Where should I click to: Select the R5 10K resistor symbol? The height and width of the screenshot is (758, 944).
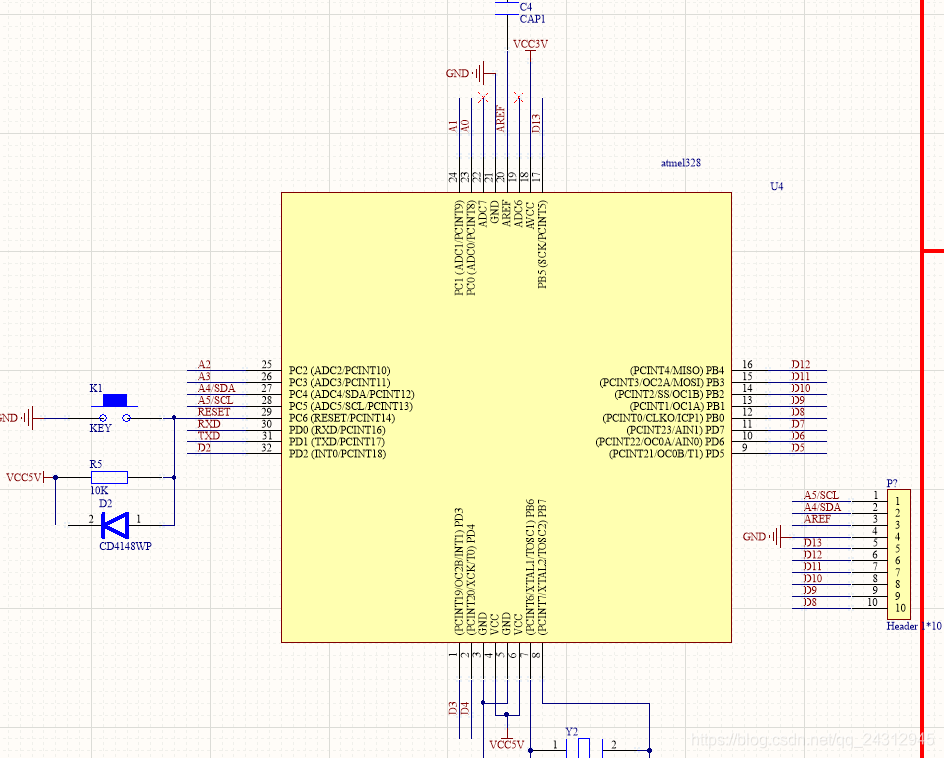[x=108, y=478]
